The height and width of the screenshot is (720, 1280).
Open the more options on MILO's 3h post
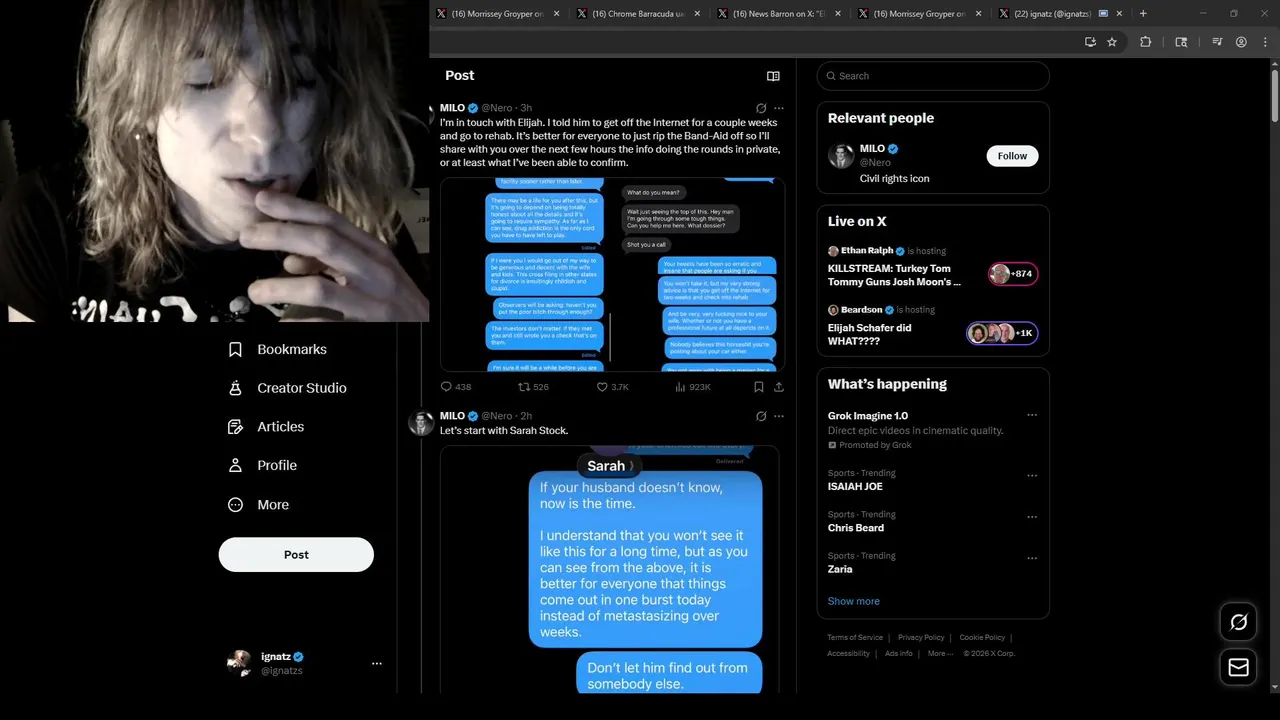[779, 108]
